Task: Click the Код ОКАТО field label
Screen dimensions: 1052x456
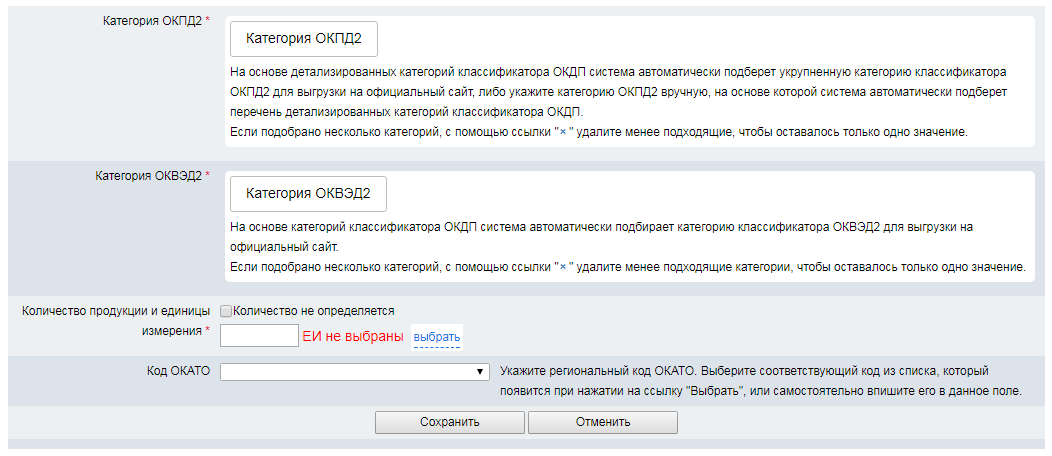Action: click(x=178, y=371)
